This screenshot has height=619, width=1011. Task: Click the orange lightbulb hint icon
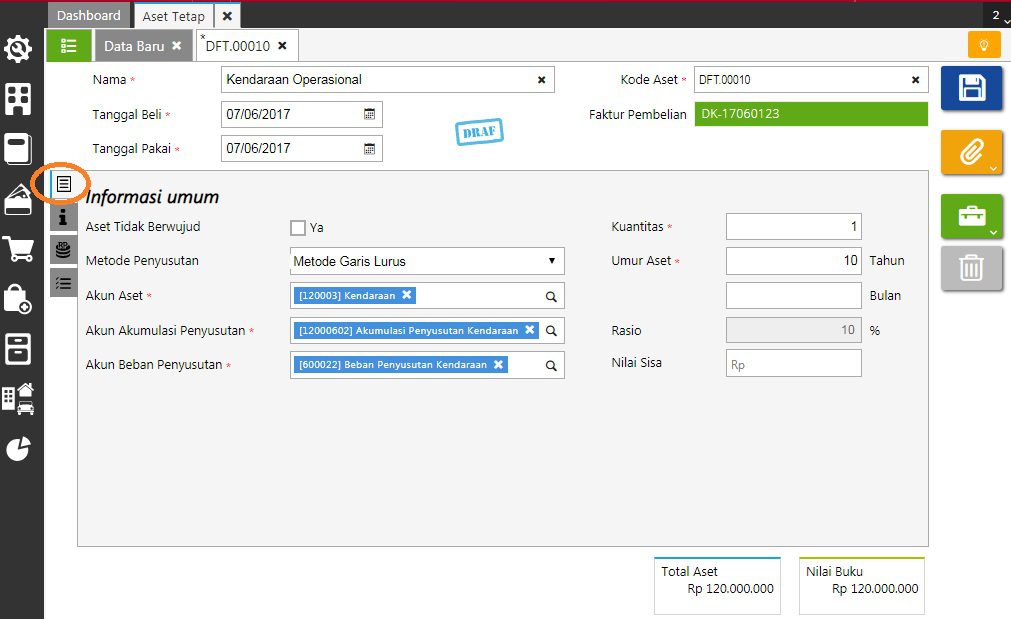pos(983,45)
